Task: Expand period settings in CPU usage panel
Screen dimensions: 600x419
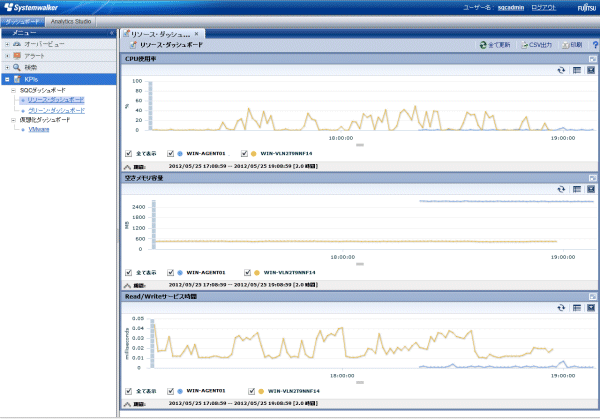Action: 127,167
